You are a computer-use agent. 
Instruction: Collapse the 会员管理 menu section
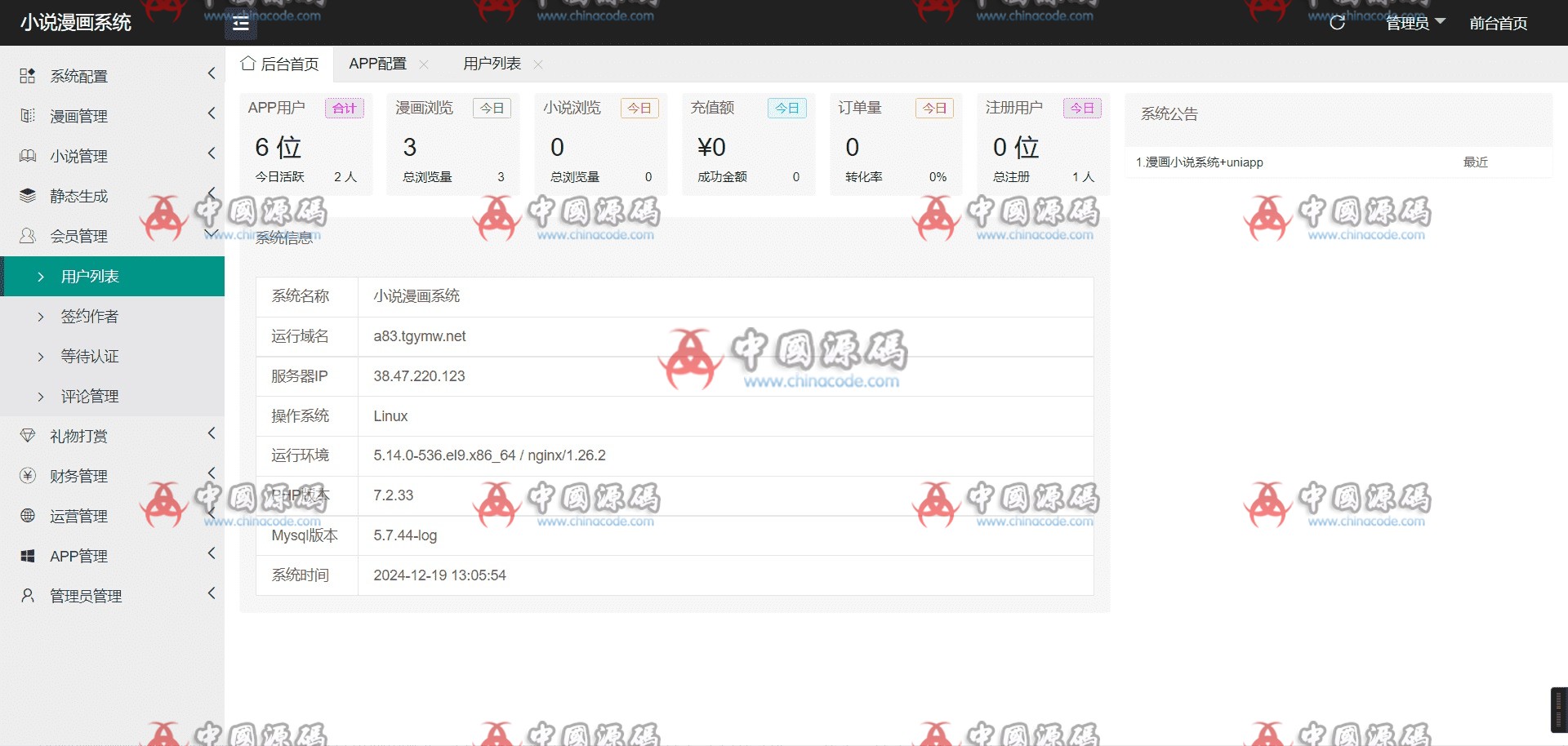click(212, 235)
